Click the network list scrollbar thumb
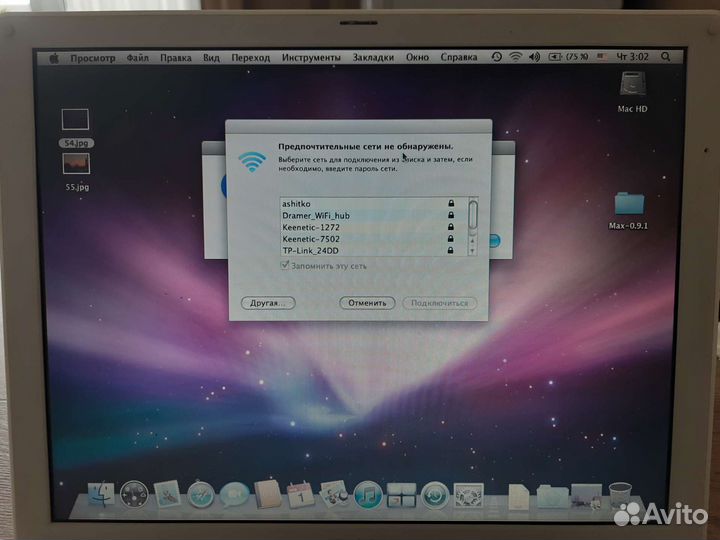Screen dimensions: 720x540 [x=472, y=214]
